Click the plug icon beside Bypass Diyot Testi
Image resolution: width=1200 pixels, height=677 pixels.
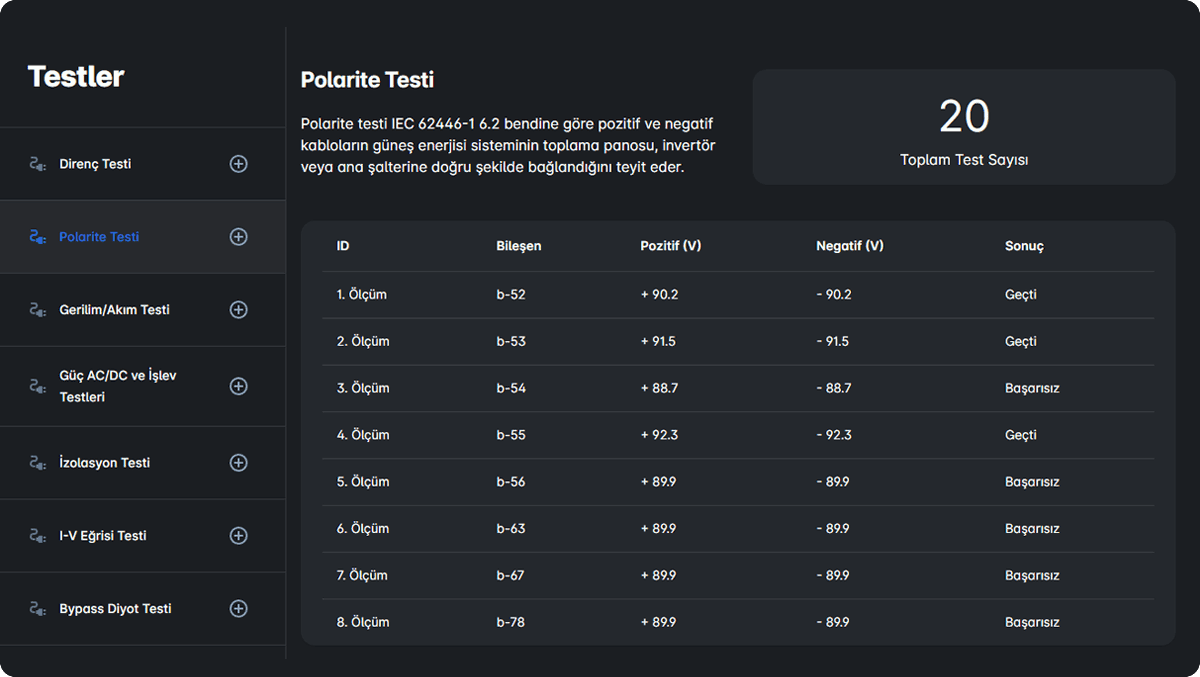(x=38, y=609)
